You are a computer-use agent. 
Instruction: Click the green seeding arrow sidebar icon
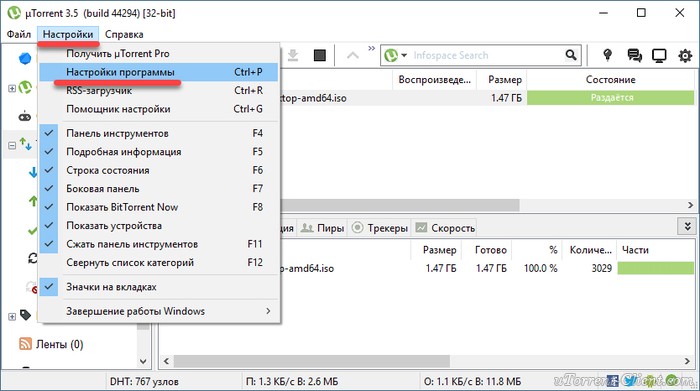coord(33,201)
